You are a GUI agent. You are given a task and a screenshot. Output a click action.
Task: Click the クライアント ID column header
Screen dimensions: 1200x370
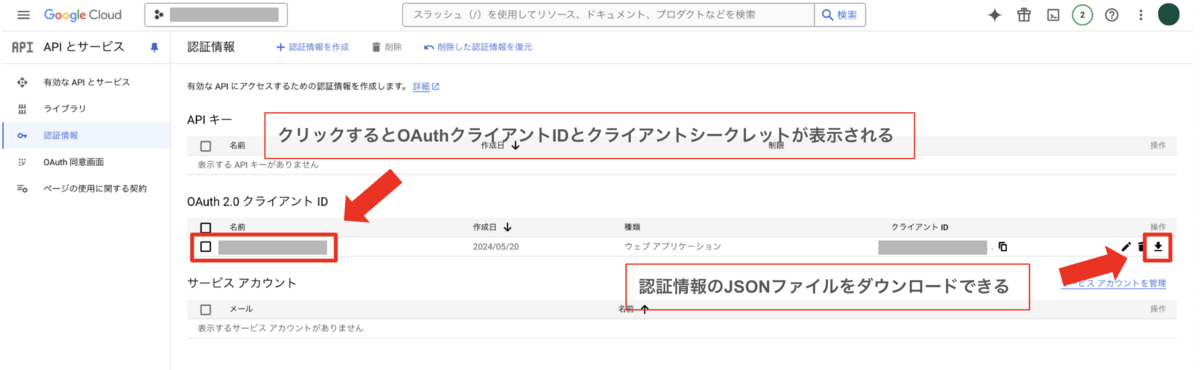point(919,227)
